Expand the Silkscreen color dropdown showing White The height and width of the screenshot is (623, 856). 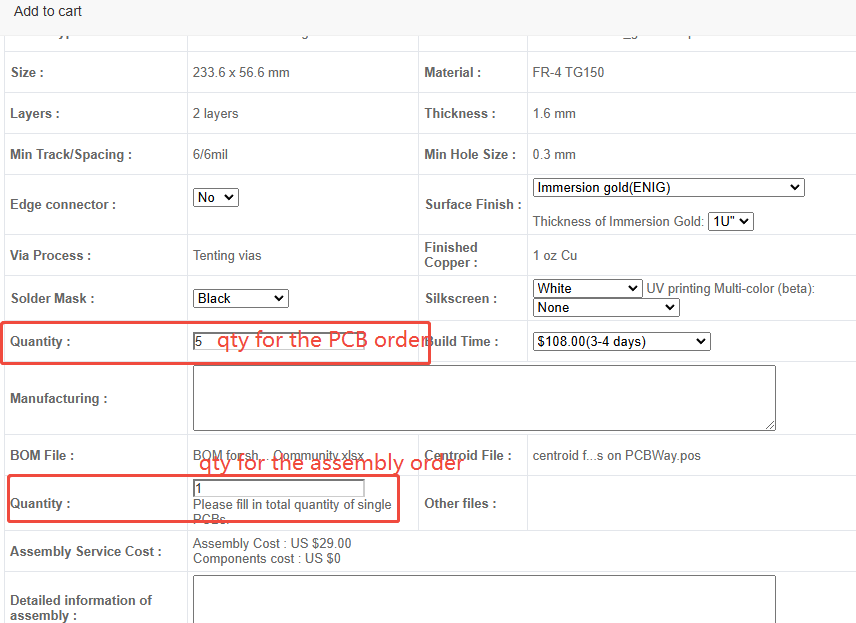point(587,288)
